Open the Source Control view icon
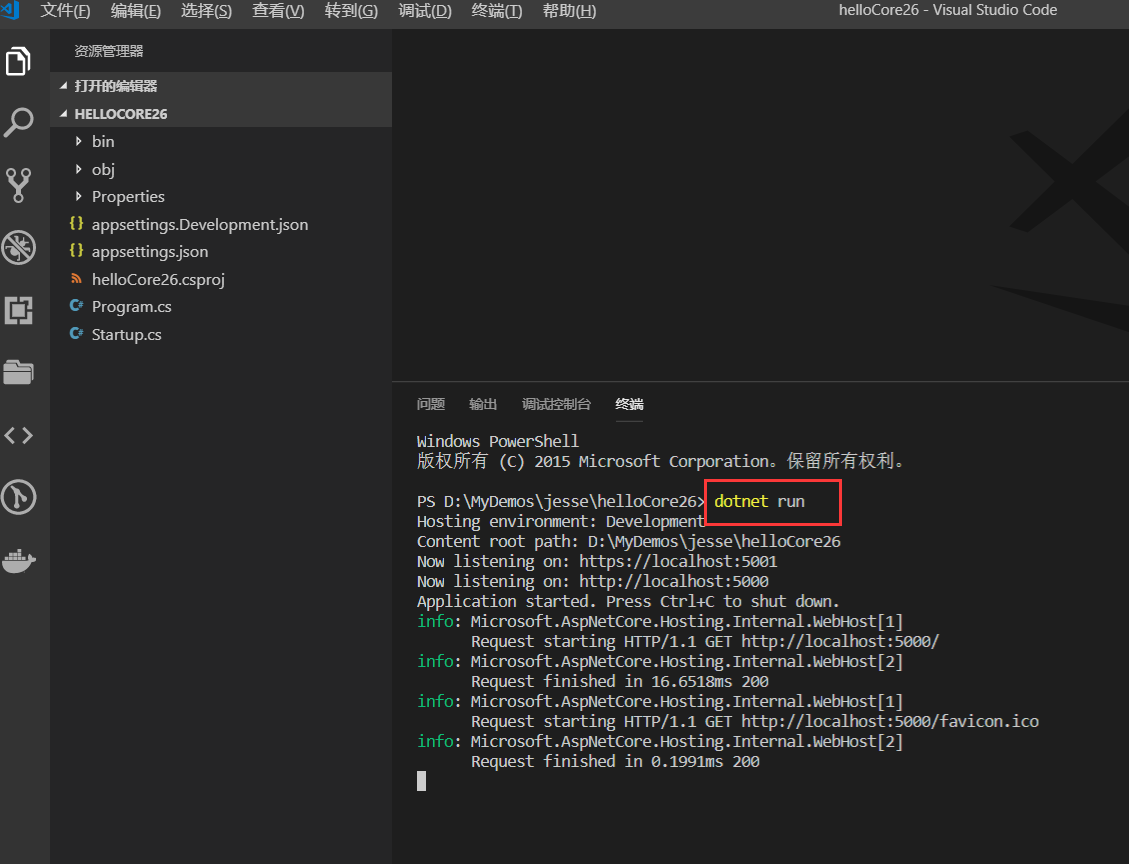The width and height of the screenshot is (1129, 864). point(19,185)
